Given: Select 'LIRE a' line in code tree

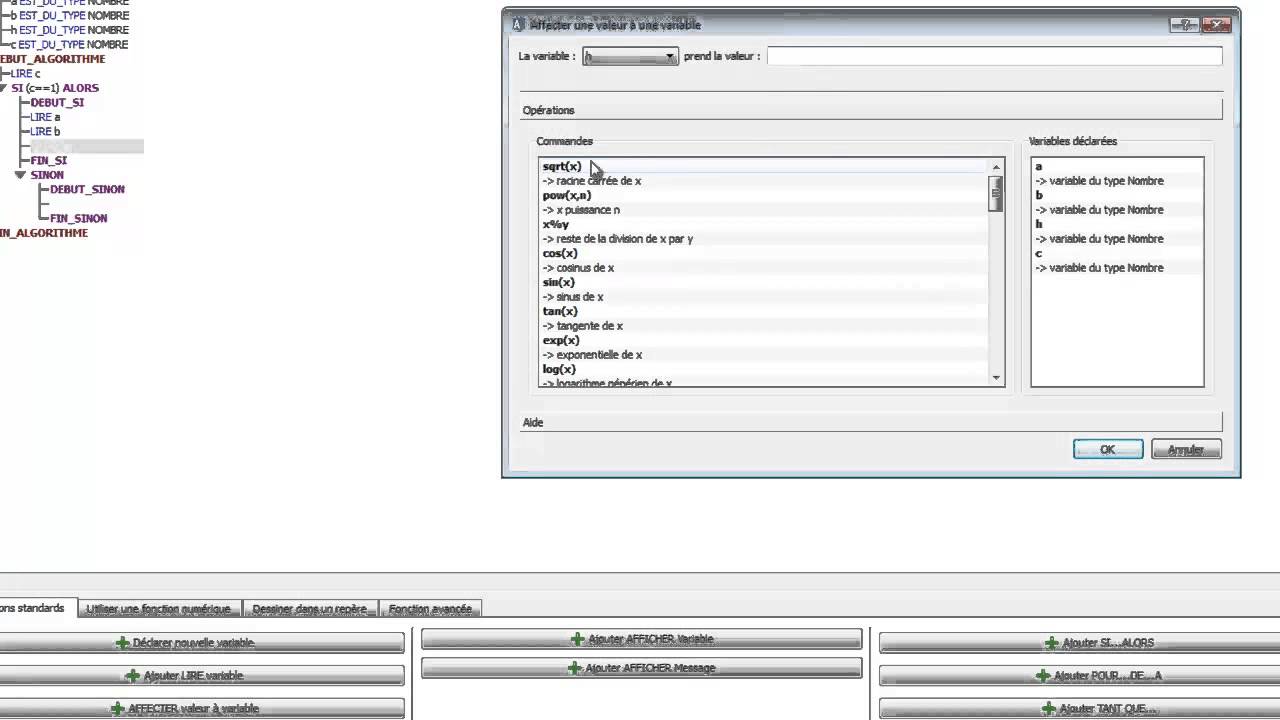Looking at the screenshot, I should pyautogui.click(x=45, y=117).
